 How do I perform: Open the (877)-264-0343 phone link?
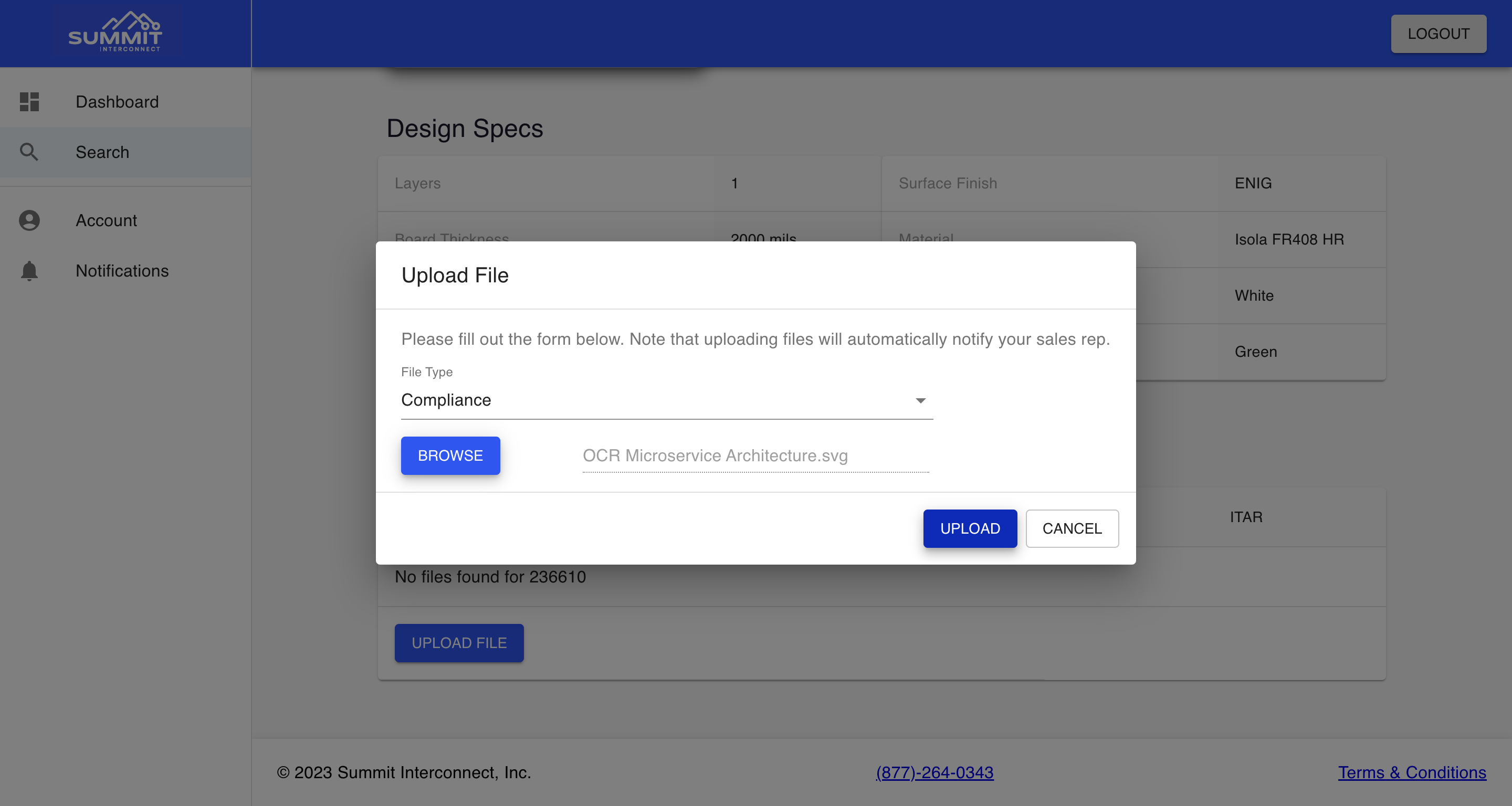tap(934, 772)
